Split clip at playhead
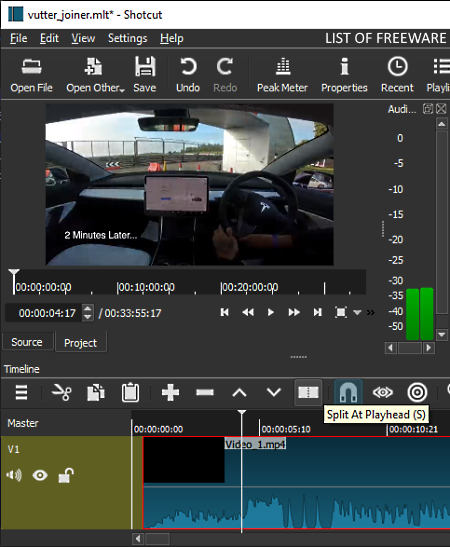The width and height of the screenshot is (450, 547). [x=308, y=392]
